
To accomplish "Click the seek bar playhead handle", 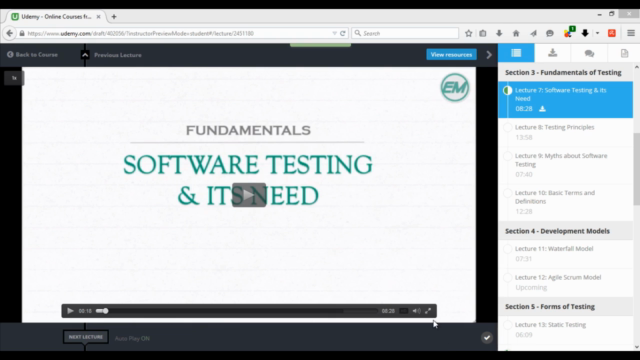I will point(105,311).
